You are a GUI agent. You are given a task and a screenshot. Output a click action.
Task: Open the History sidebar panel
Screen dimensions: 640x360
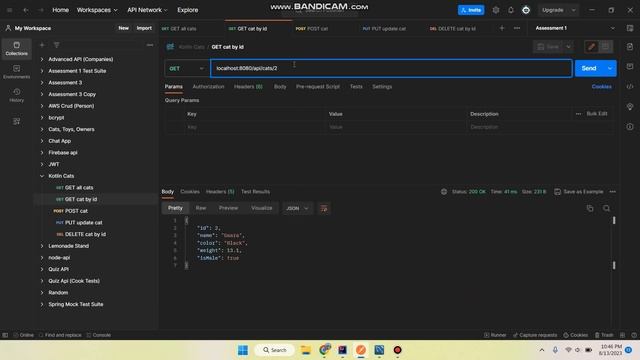[x=16, y=95]
